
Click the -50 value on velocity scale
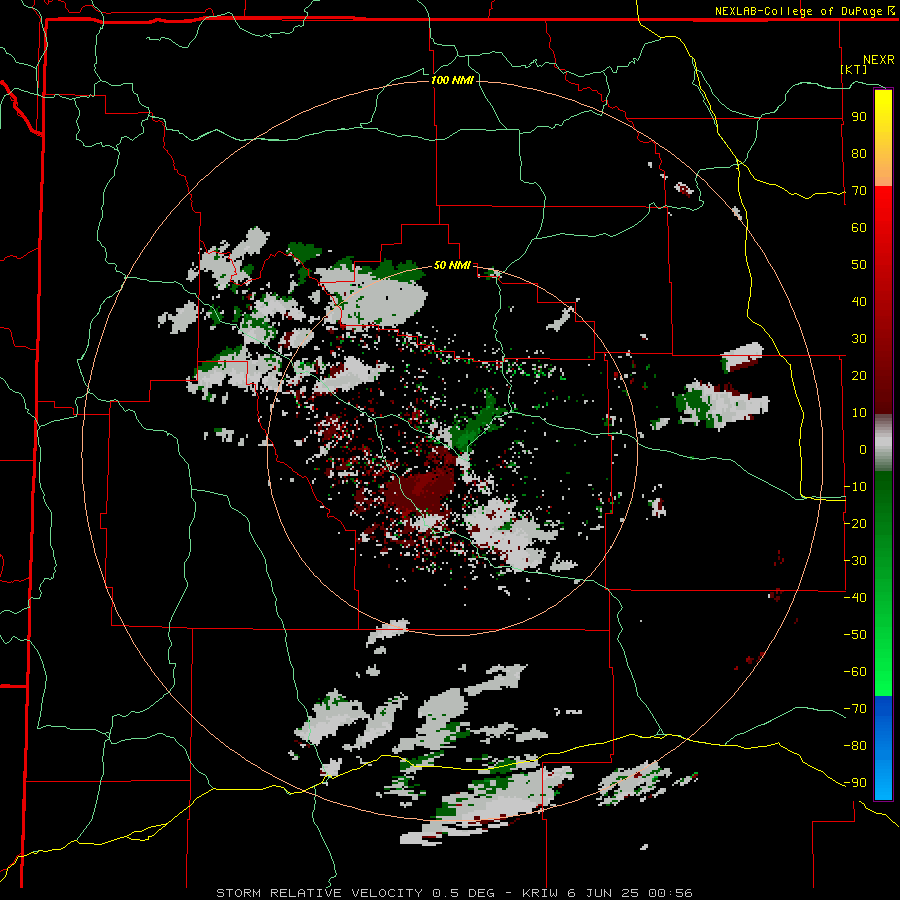855,635
